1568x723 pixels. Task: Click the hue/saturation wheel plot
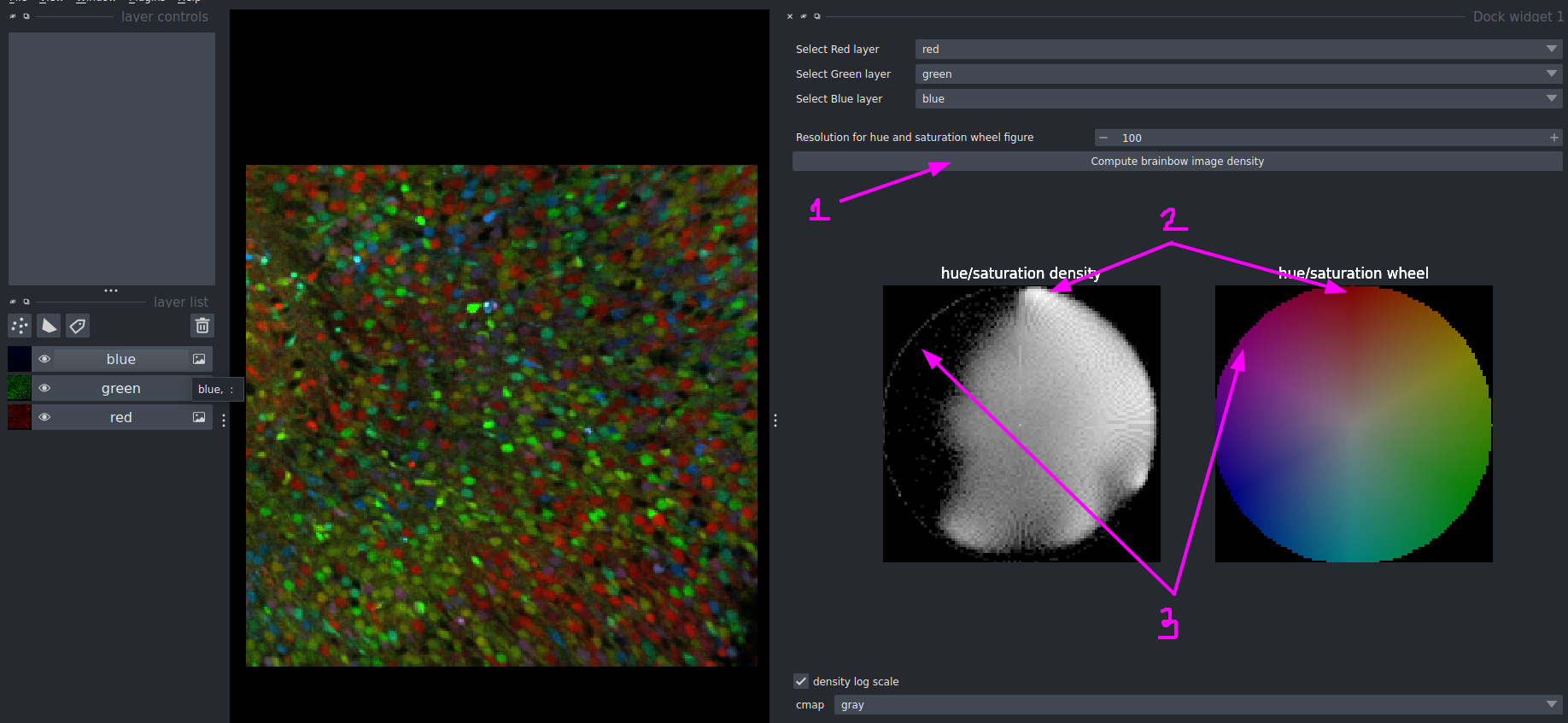pos(1354,424)
